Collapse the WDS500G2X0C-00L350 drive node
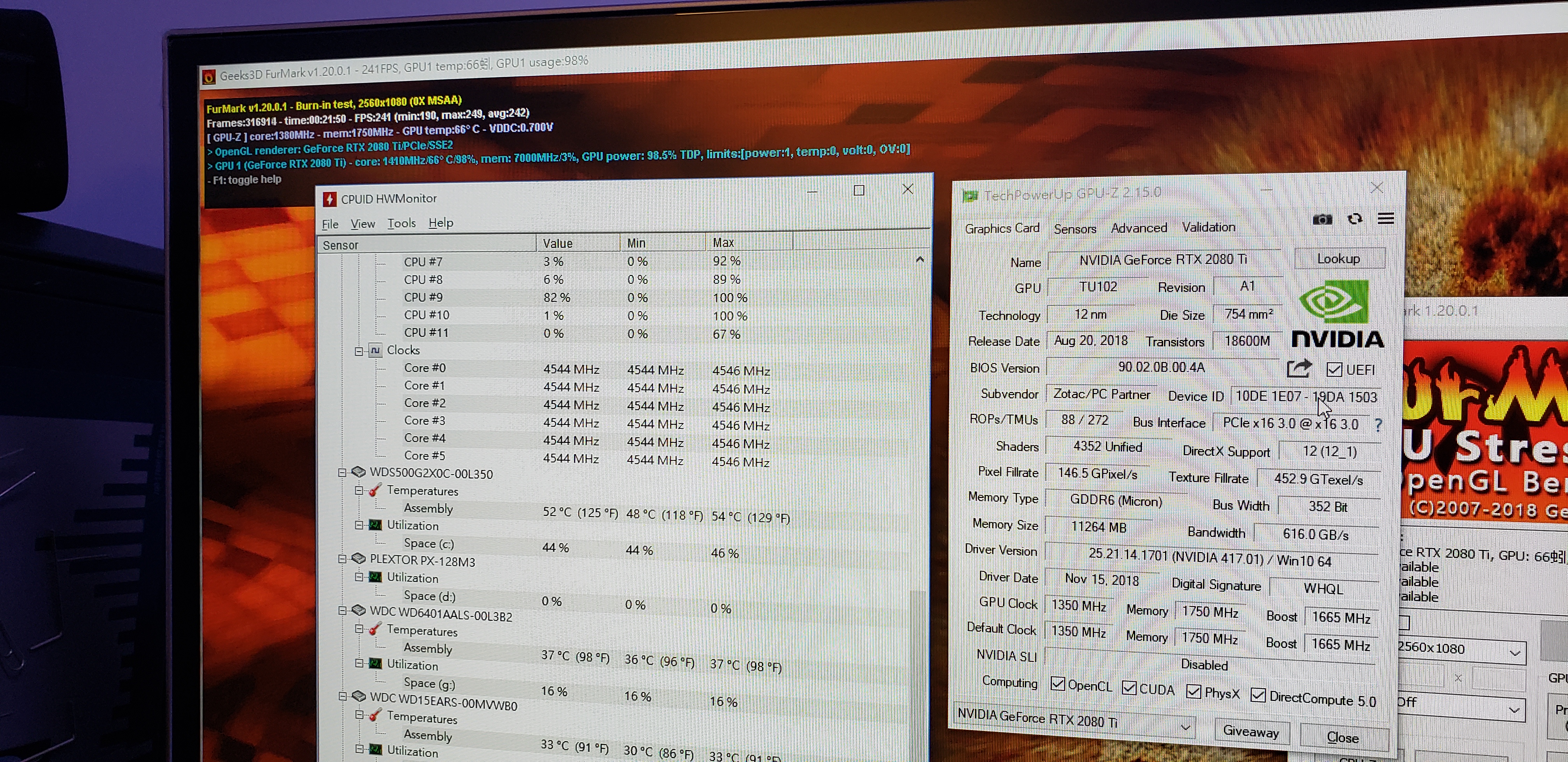1568x762 pixels. pyautogui.click(x=341, y=473)
